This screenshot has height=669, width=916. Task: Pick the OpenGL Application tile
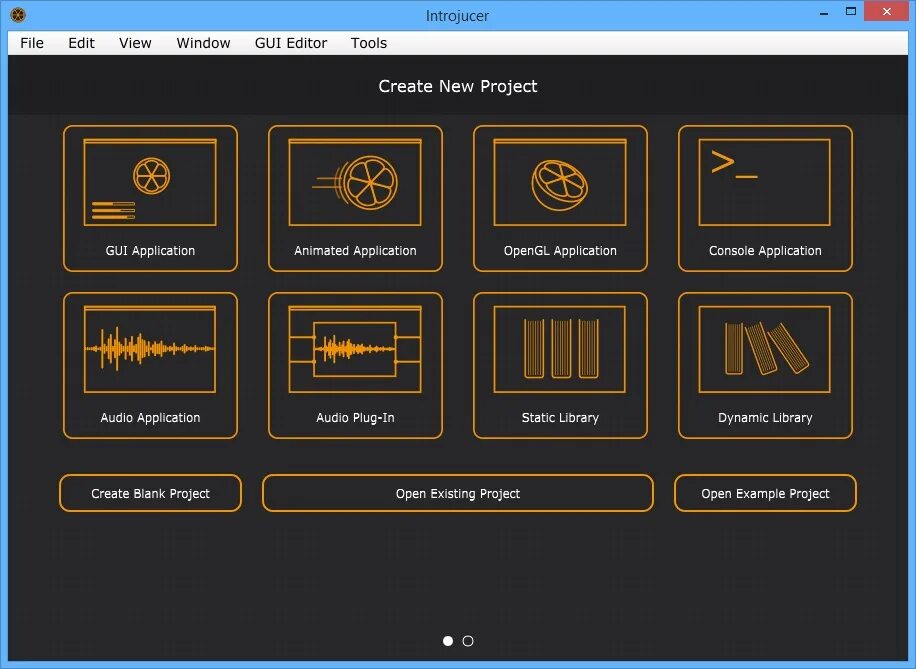pos(560,198)
